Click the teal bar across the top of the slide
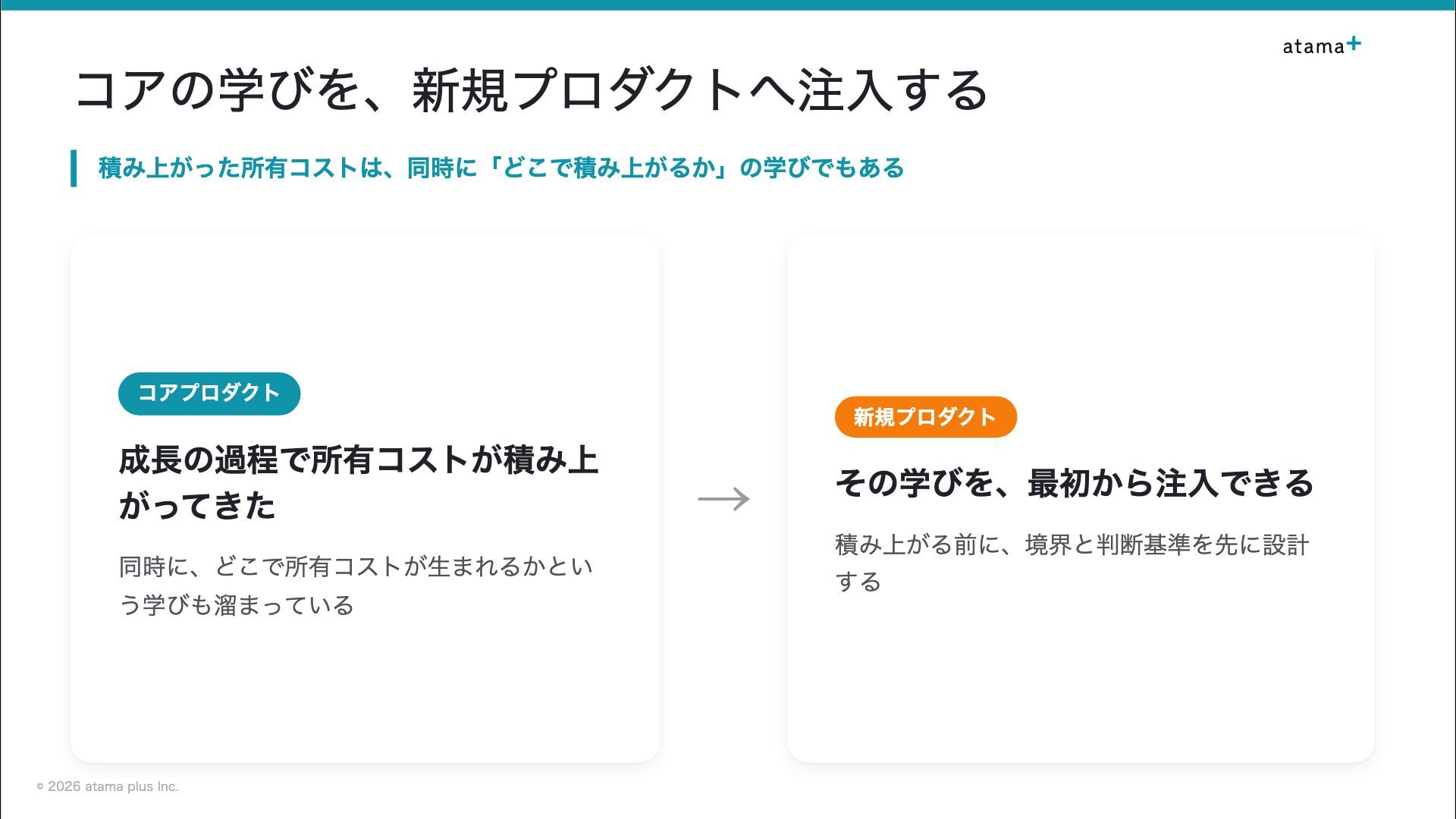The height and width of the screenshot is (819, 1456). point(728,5)
